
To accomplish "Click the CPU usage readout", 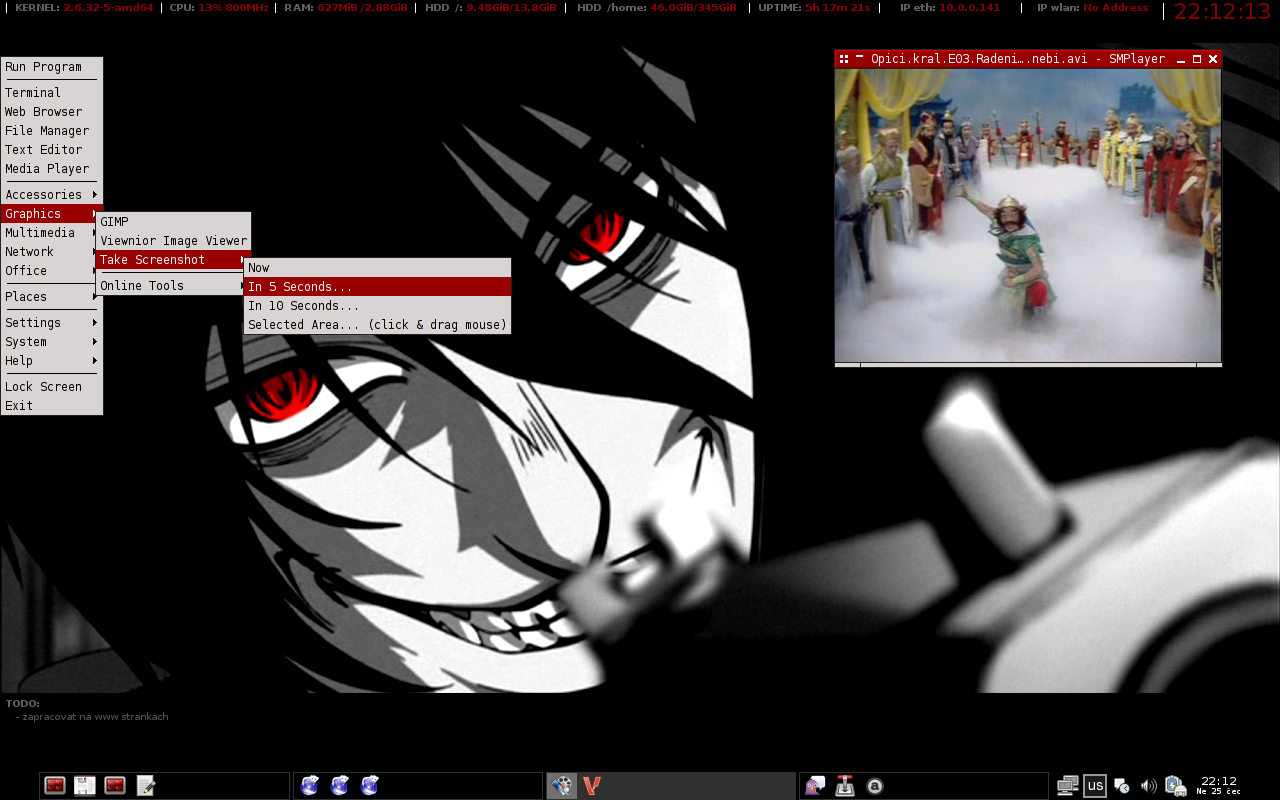I will point(220,8).
